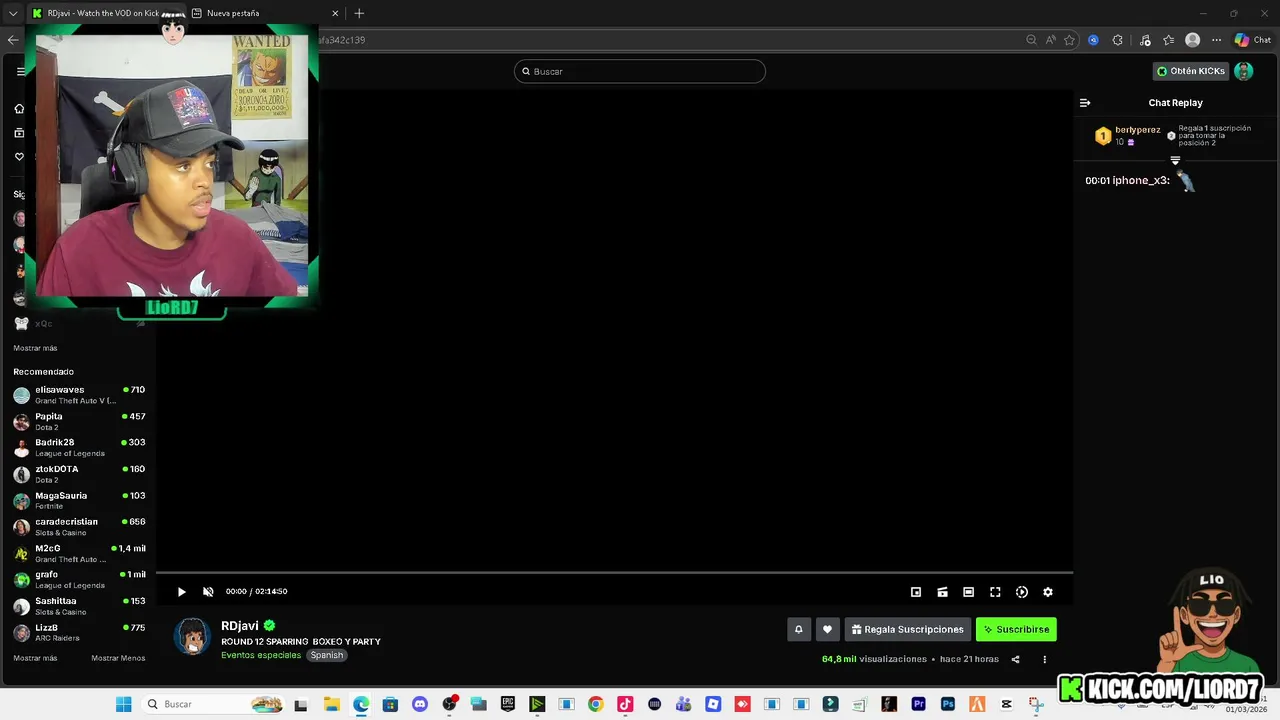Click the Windows taskbar Buscar search box

(x=213, y=704)
